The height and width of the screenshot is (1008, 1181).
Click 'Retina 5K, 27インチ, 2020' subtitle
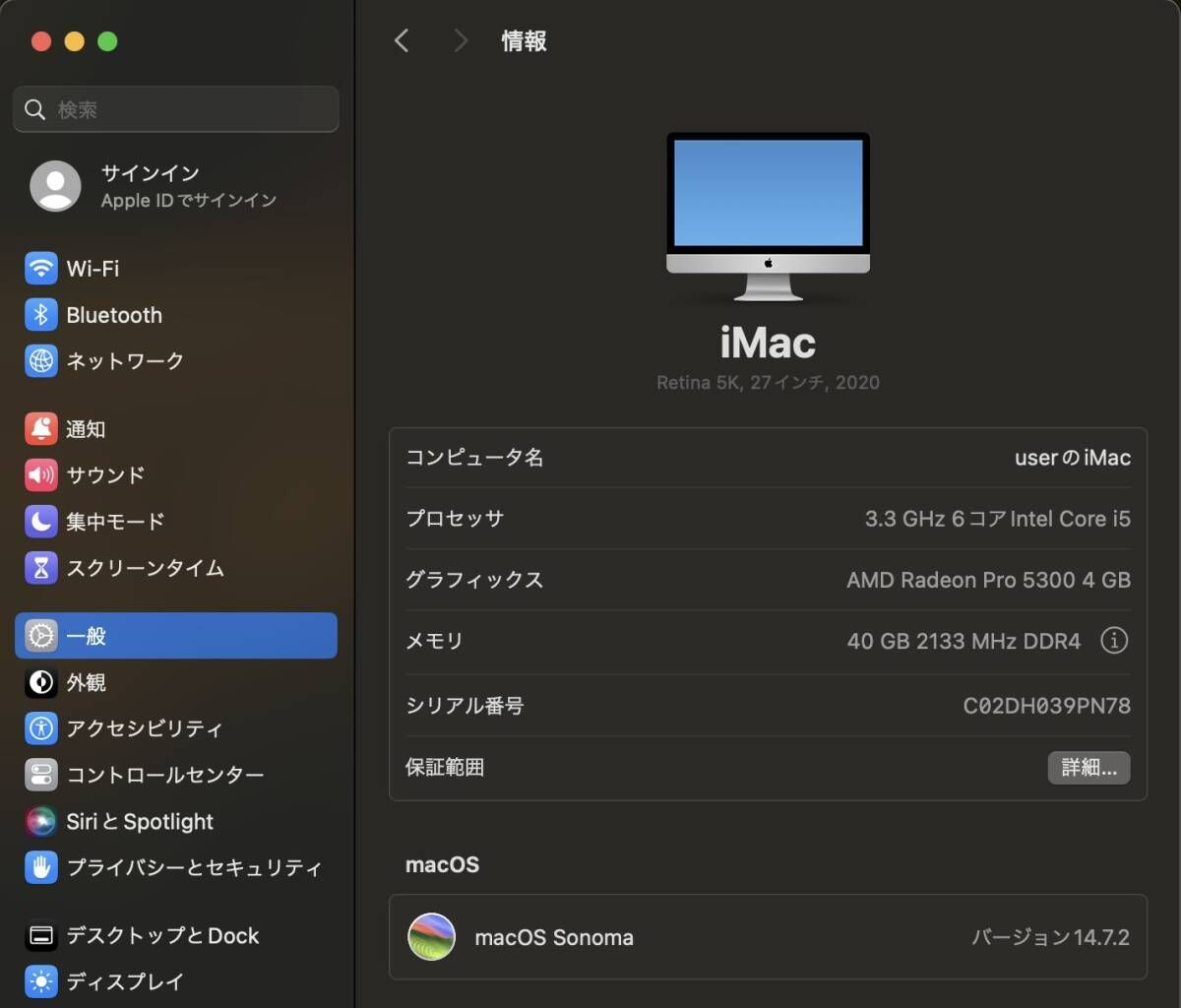[x=768, y=382]
